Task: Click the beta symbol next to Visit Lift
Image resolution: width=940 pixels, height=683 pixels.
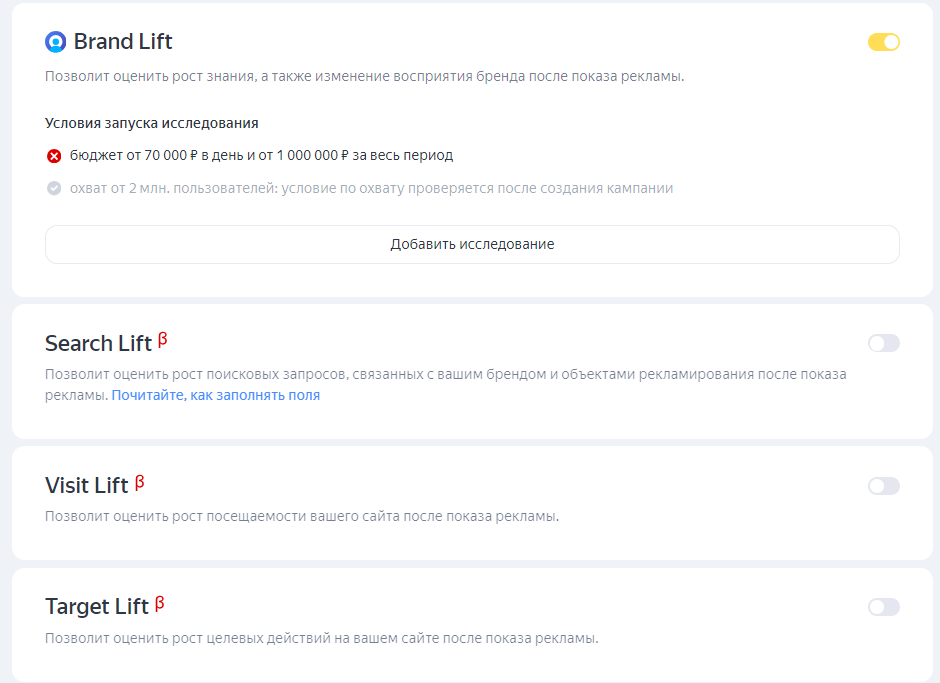Action: tap(139, 482)
